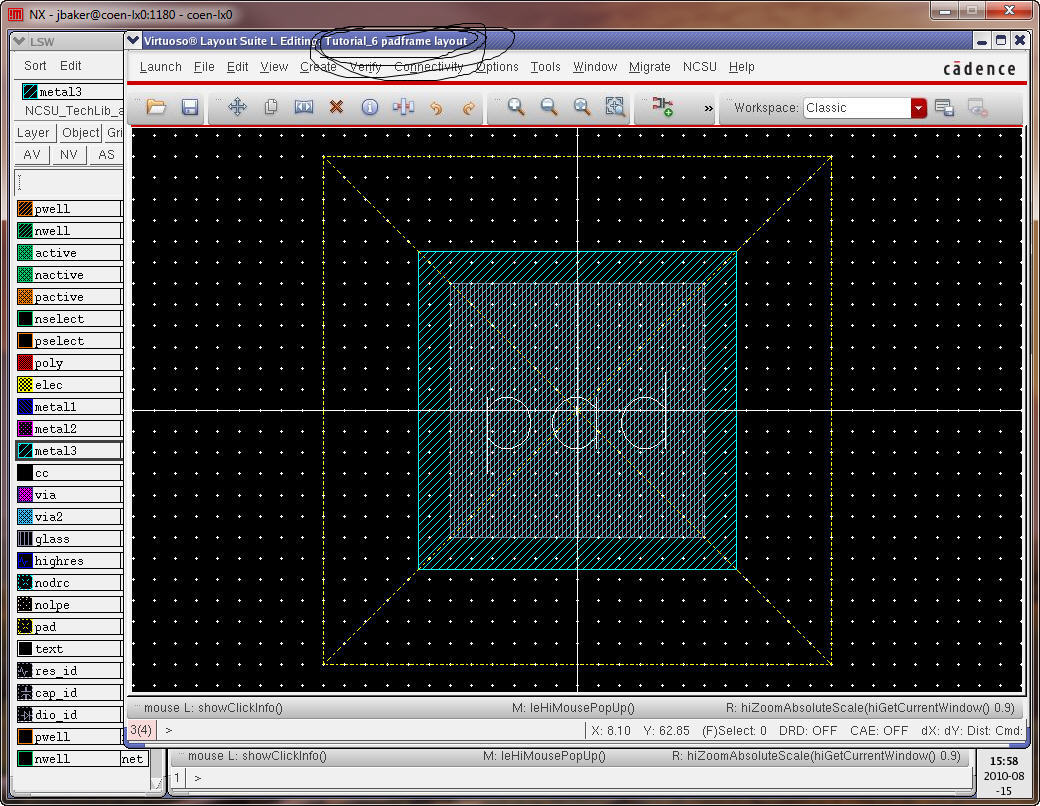The image size is (1040, 806).
Task: Select the metal1 layer swatch
Action: [26, 407]
